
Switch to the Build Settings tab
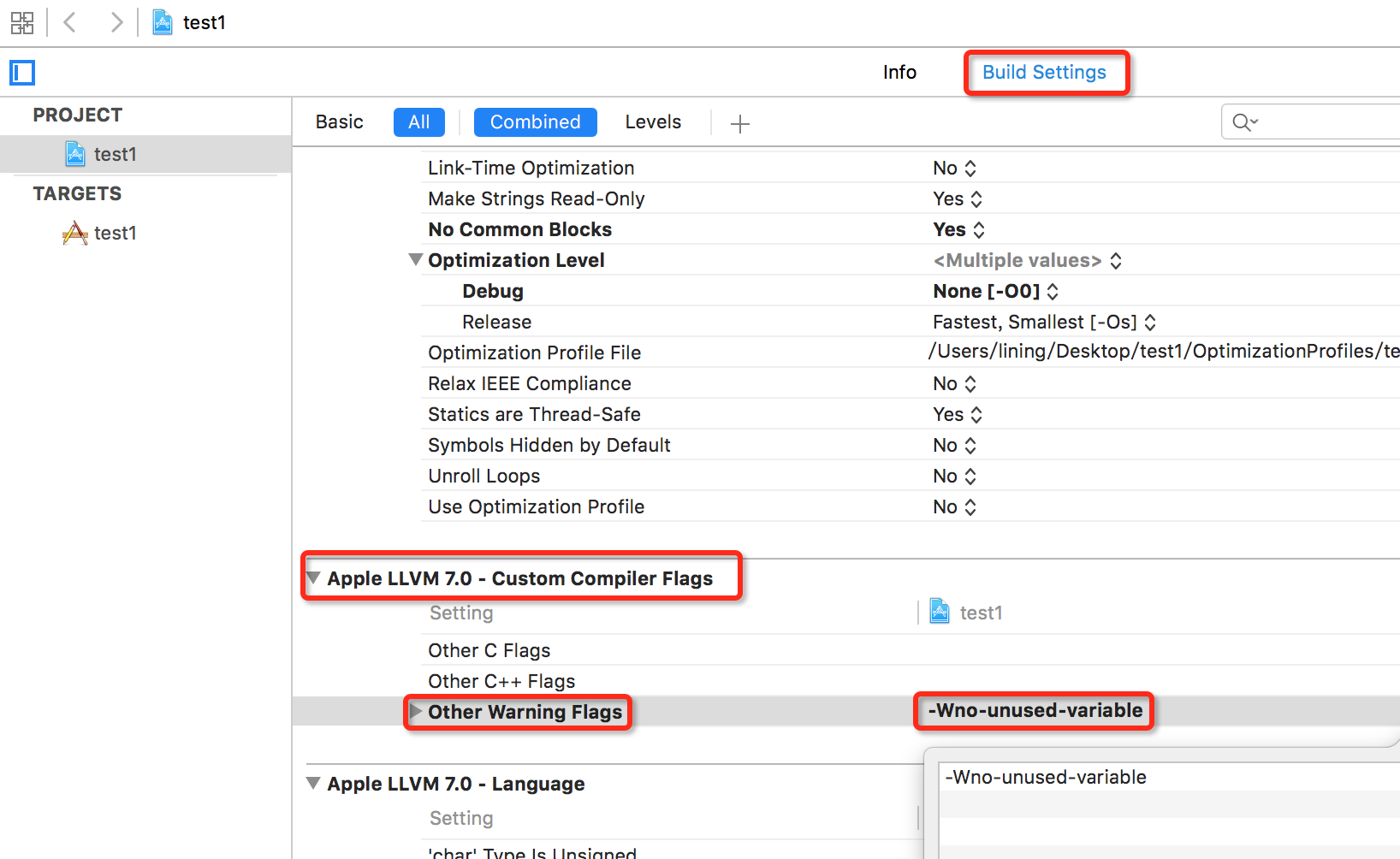tap(1044, 73)
